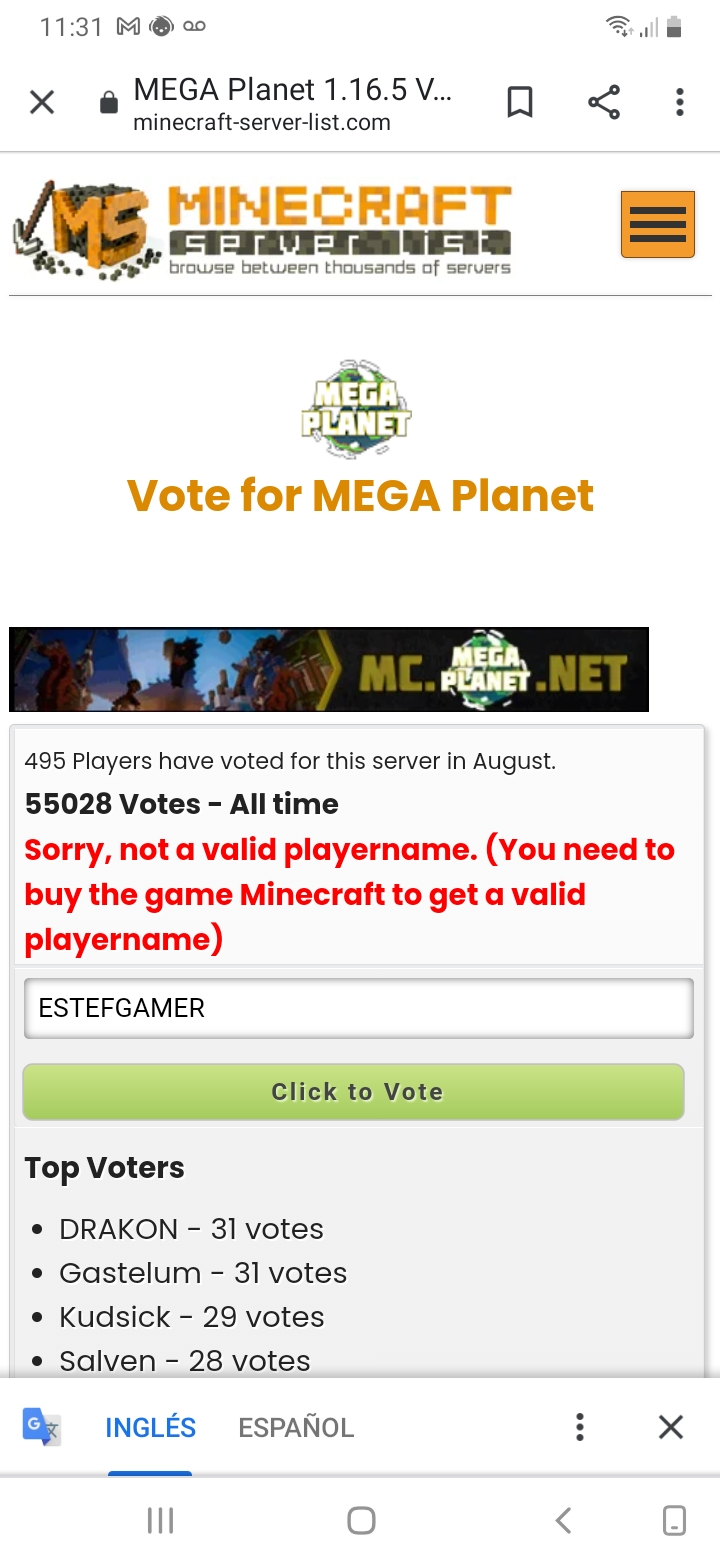Select the INGLÉS translation tab
Viewport: 720px width, 1560px height.
(150, 1427)
